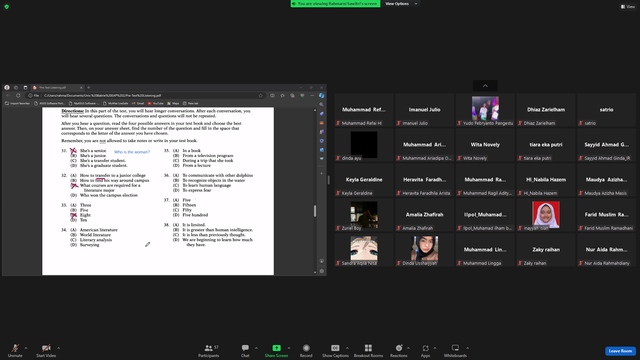This screenshot has width=640, height=360.
Task: Click the favorite star in address bar
Action: [x=260, y=96]
